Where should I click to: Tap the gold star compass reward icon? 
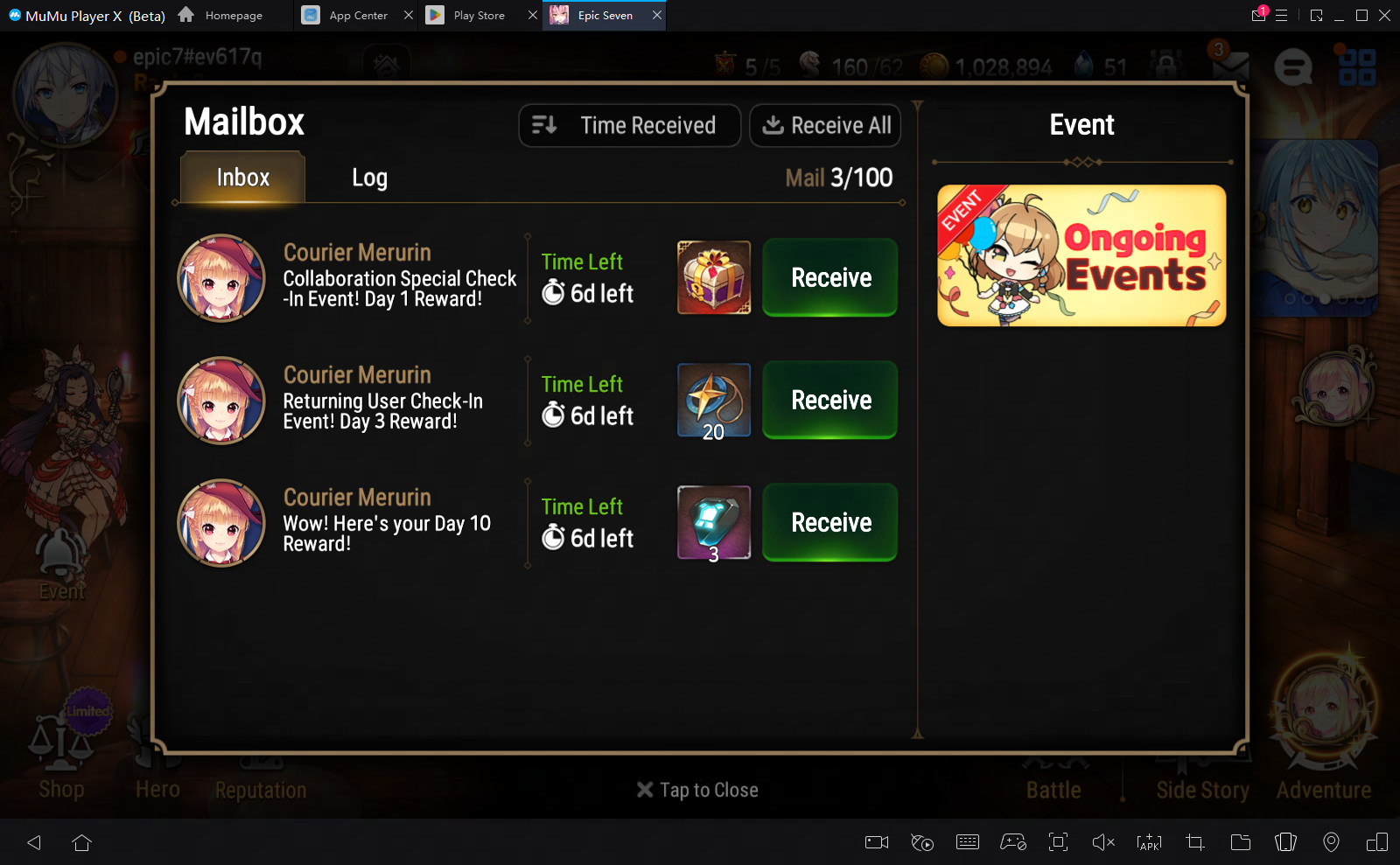714,400
